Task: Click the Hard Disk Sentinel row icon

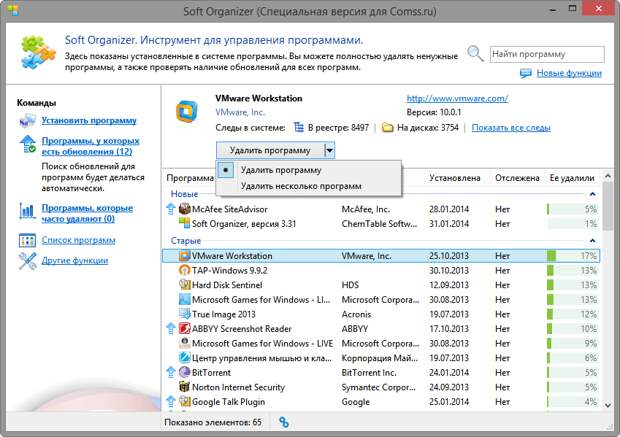Action: pyautogui.click(x=184, y=285)
